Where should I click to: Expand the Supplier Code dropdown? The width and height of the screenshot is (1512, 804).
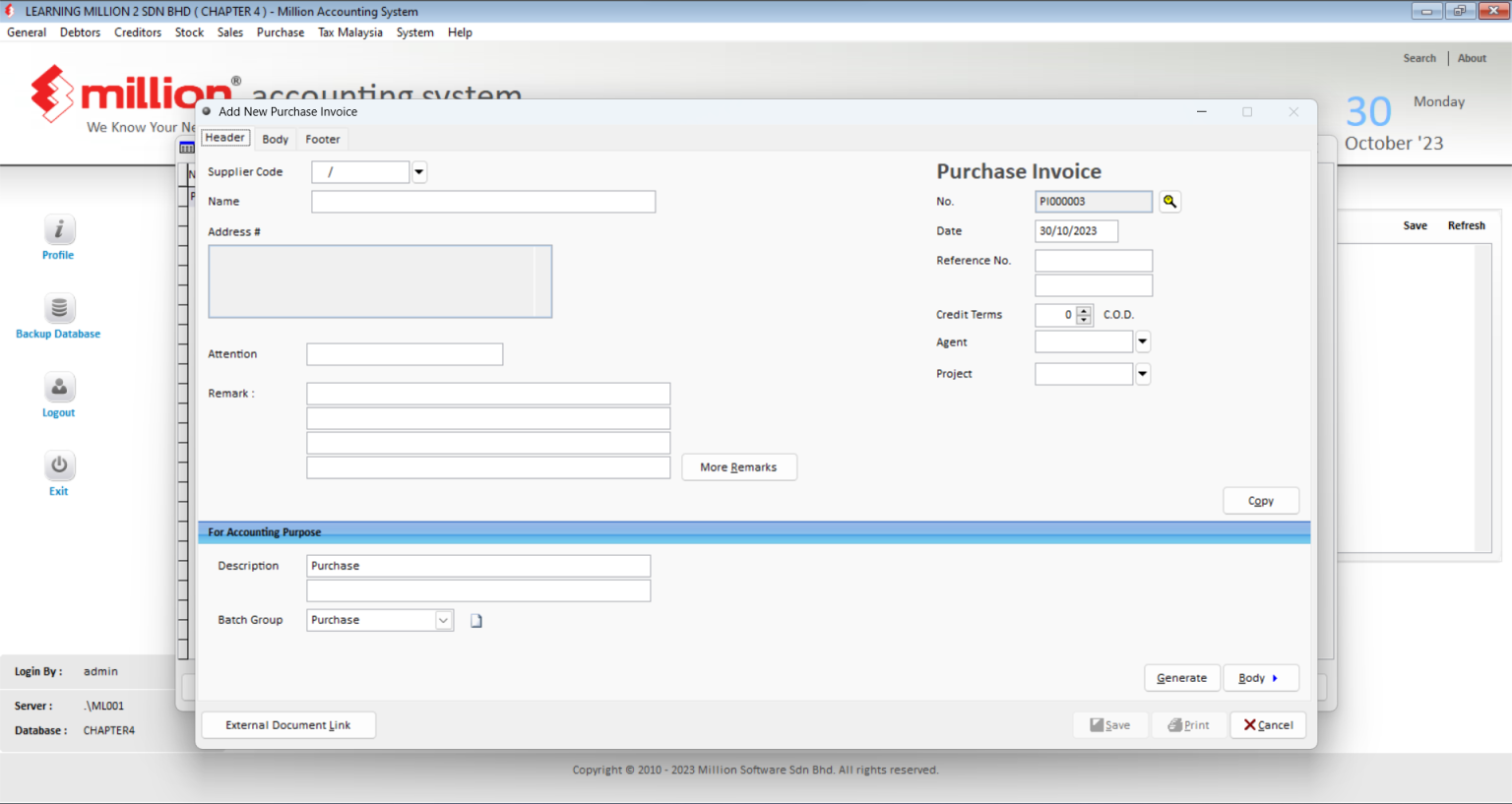click(418, 171)
